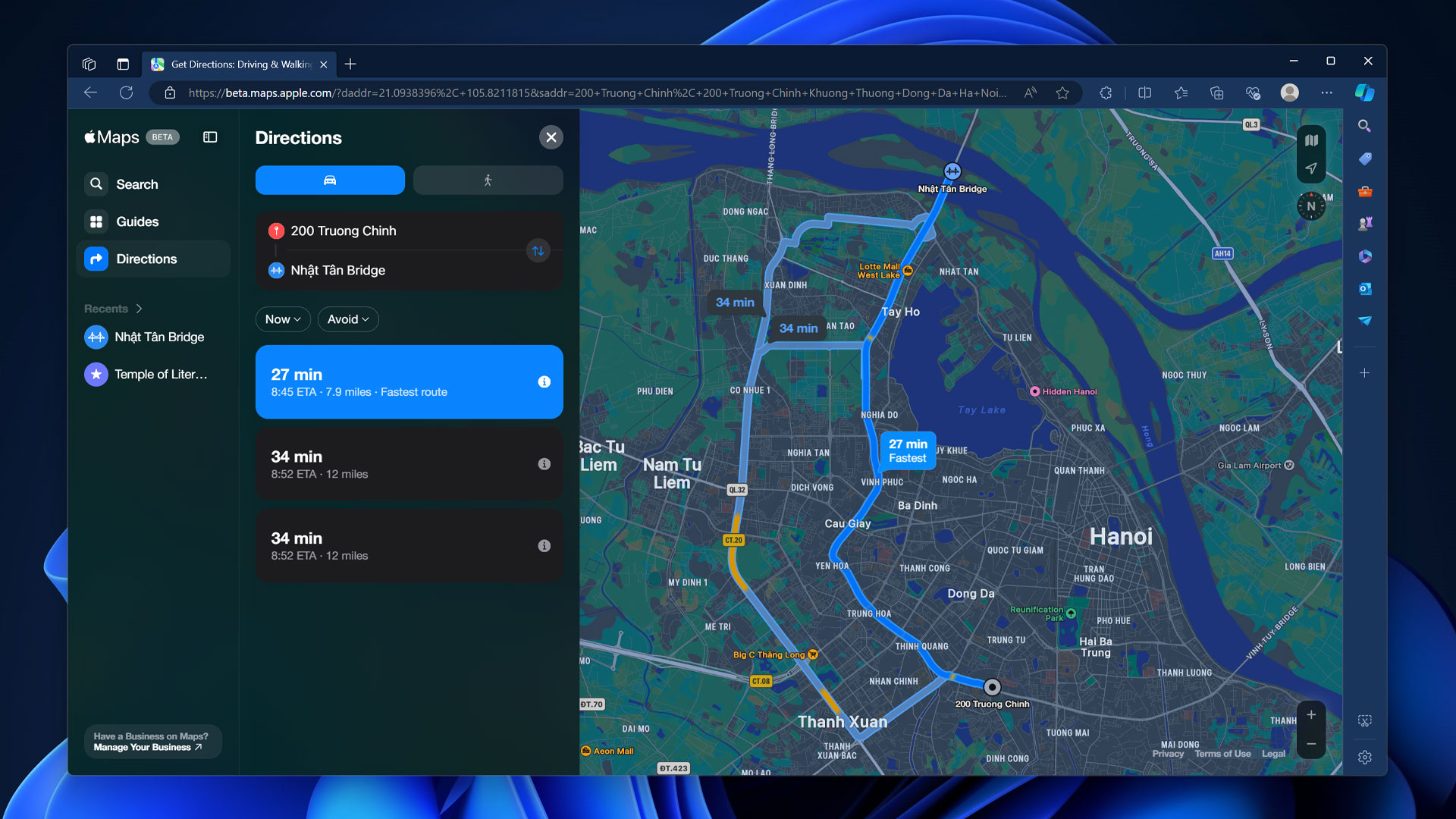Open Outlook in Edge sidebar
Viewport: 1456px width, 819px height.
coord(1364,289)
